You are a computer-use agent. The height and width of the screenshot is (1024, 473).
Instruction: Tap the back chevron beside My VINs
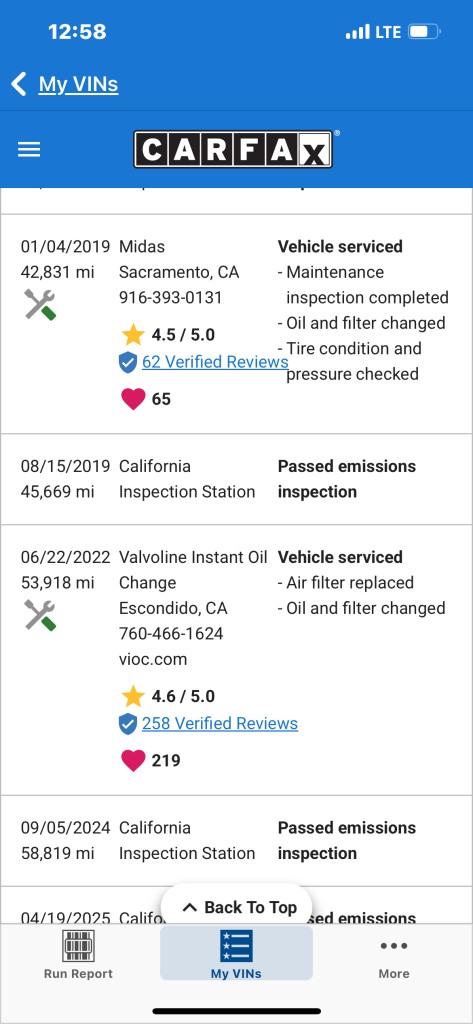tap(19, 84)
